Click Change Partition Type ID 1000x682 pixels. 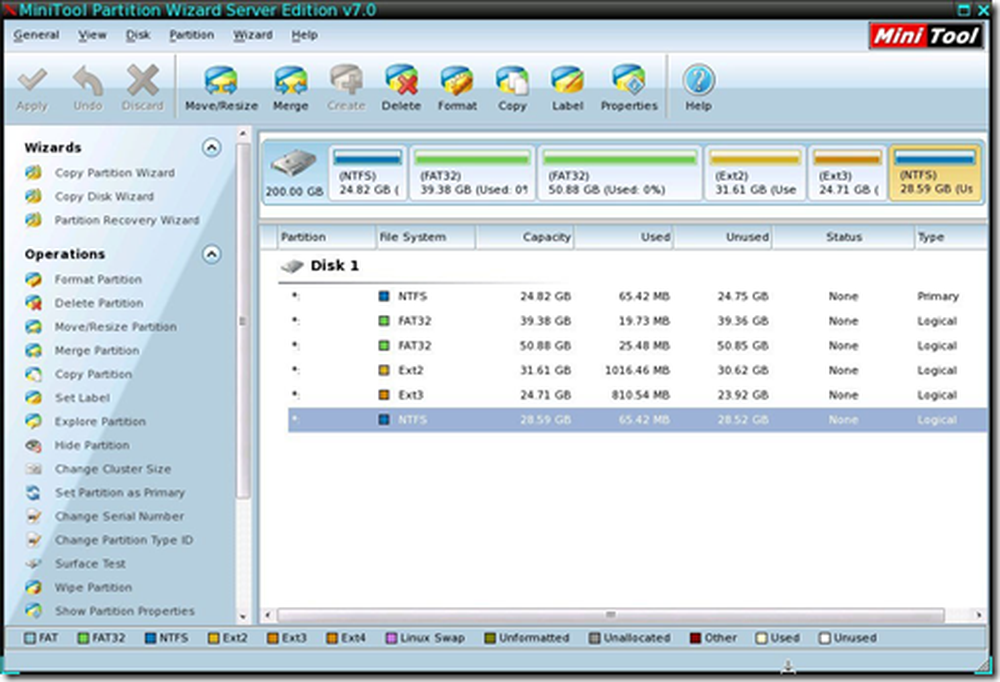click(x=124, y=540)
